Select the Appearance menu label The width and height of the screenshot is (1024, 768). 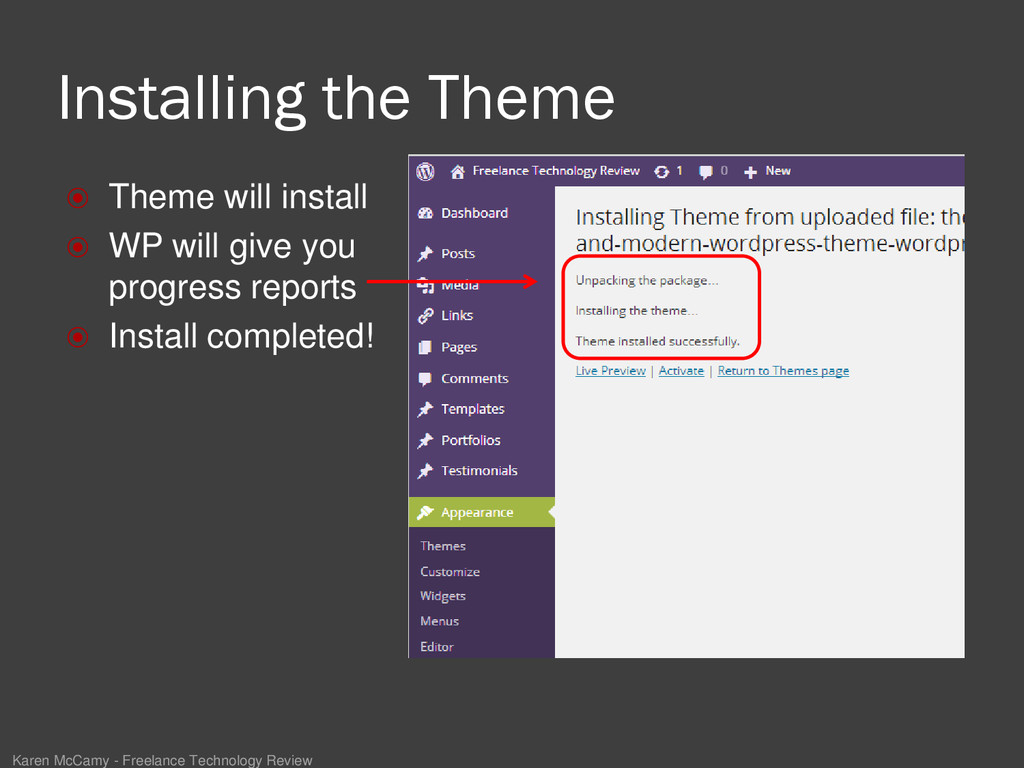click(x=477, y=513)
